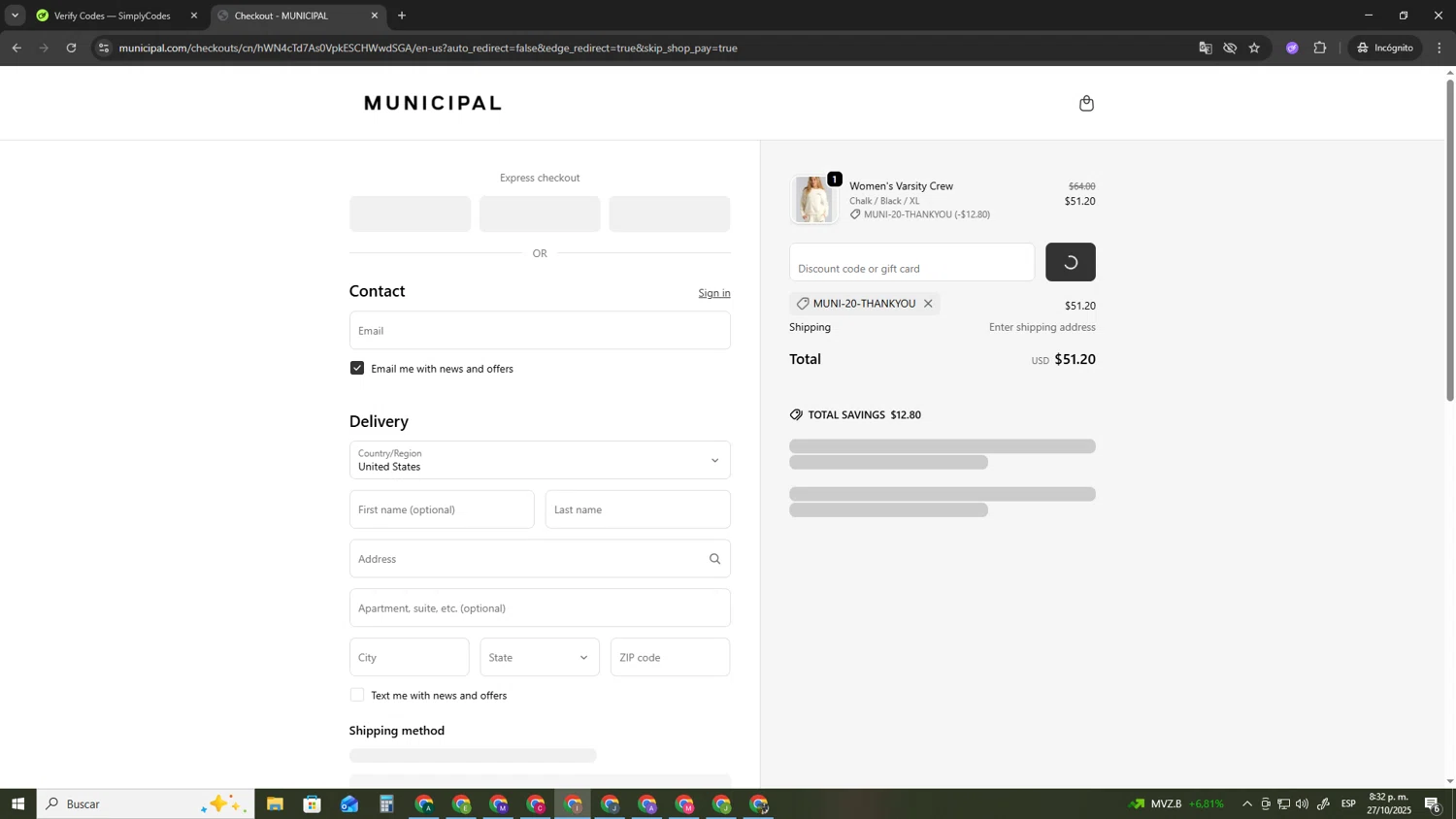Open the tab search dropdown arrow

tap(15, 16)
